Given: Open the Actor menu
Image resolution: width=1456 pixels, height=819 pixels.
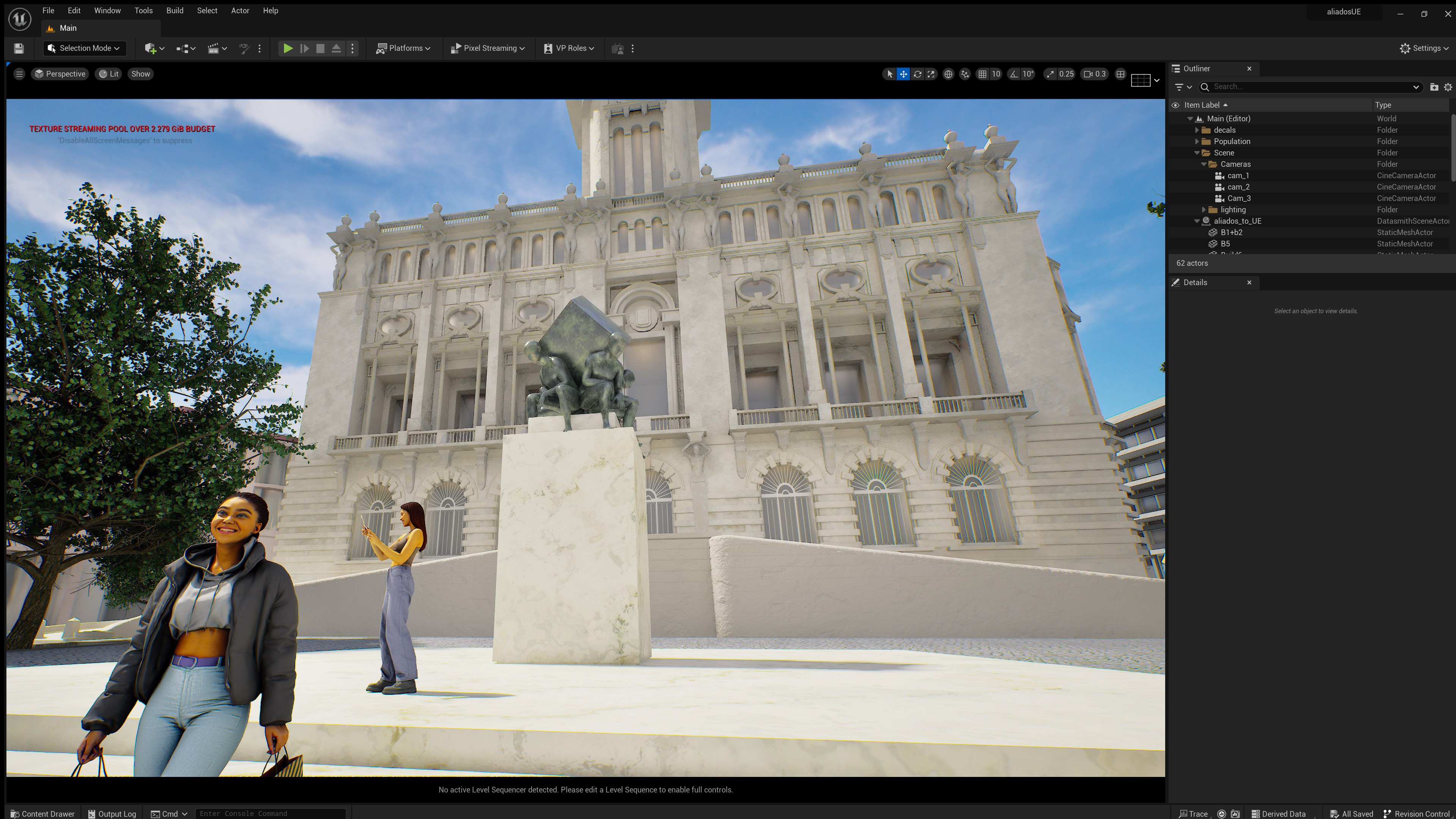Looking at the screenshot, I should 240,11.
